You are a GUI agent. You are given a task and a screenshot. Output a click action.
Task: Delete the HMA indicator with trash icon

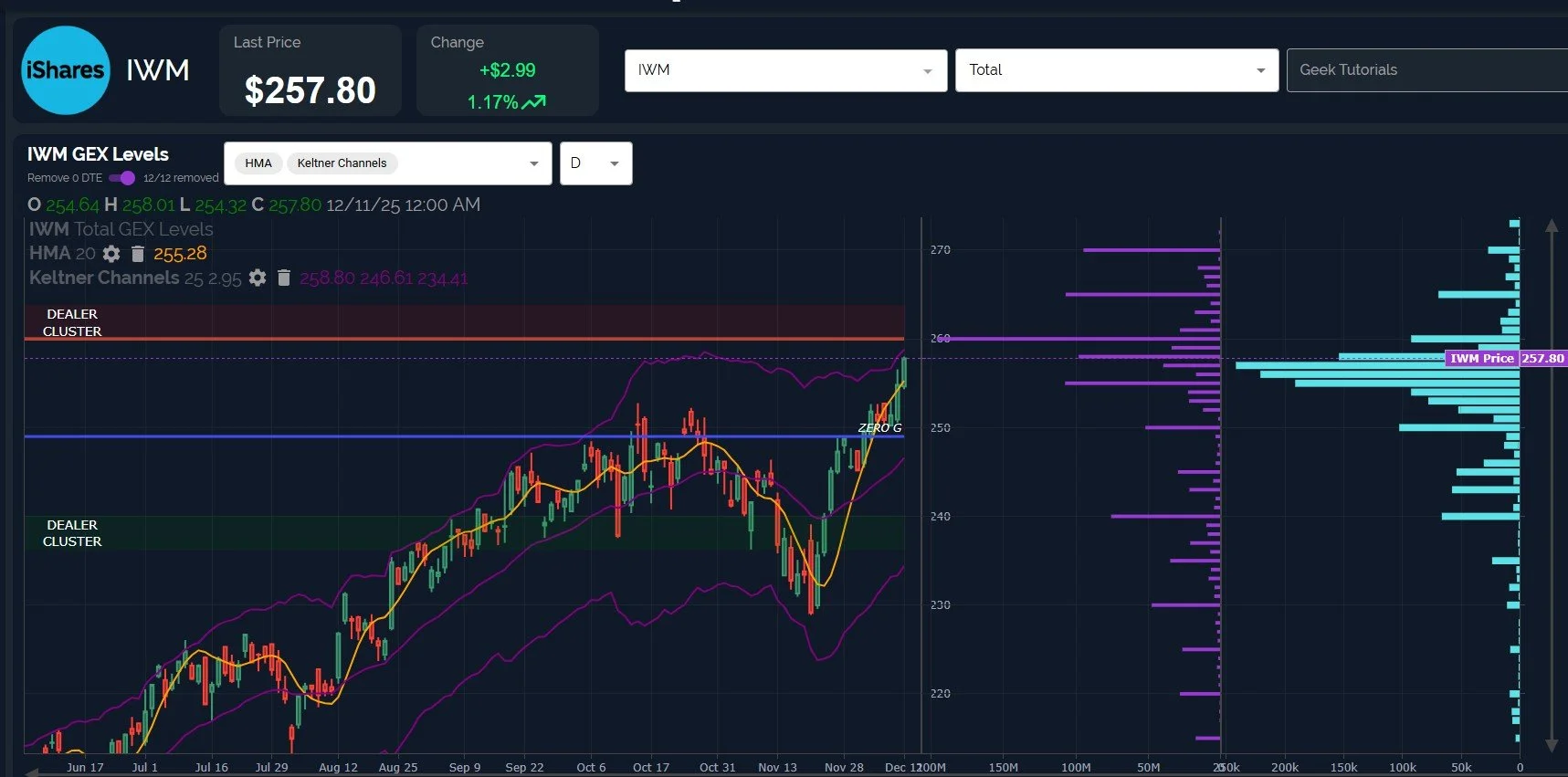tap(138, 254)
